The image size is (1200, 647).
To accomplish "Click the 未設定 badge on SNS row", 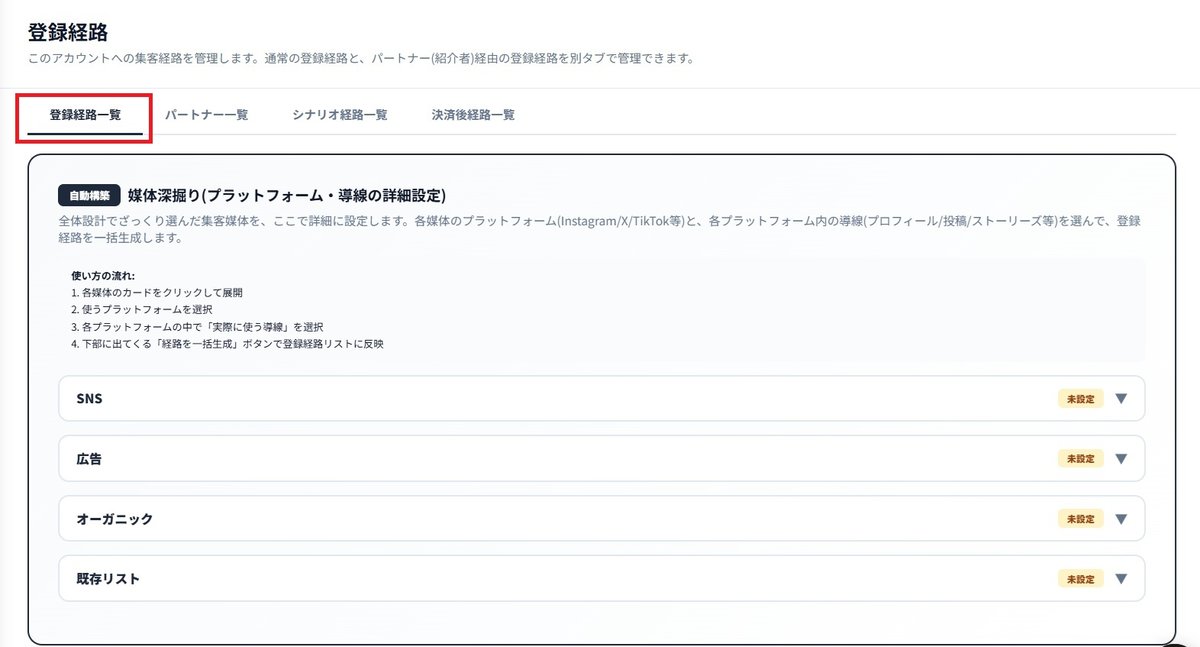I will 1080,399.
